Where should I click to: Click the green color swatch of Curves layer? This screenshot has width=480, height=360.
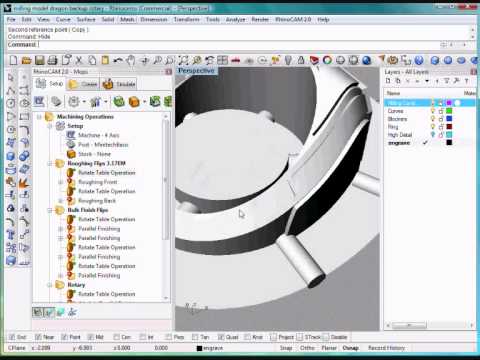point(449,111)
